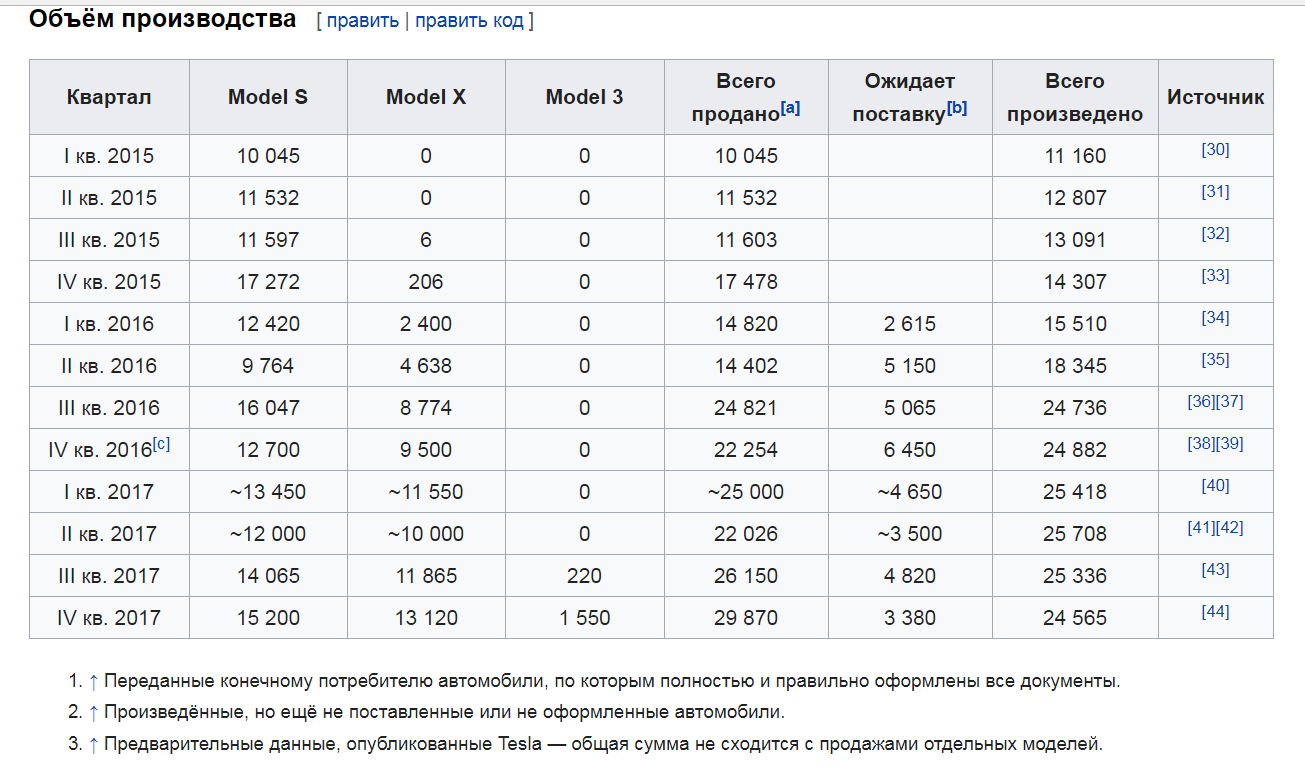Image resolution: width=1305 pixels, height=771 pixels.
Task: Click the Model S value "~13 450"
Action: (x=268, y=492)
